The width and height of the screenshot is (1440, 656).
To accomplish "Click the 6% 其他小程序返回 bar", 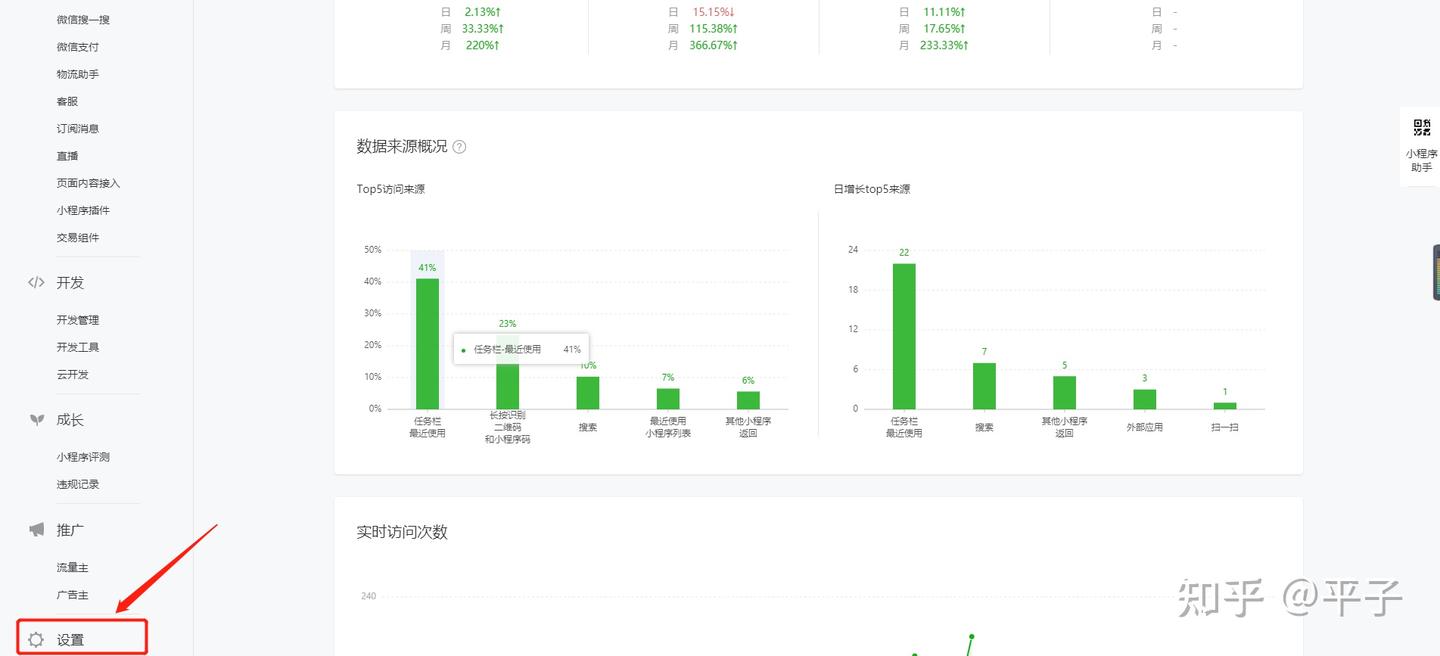I will 748,400.
